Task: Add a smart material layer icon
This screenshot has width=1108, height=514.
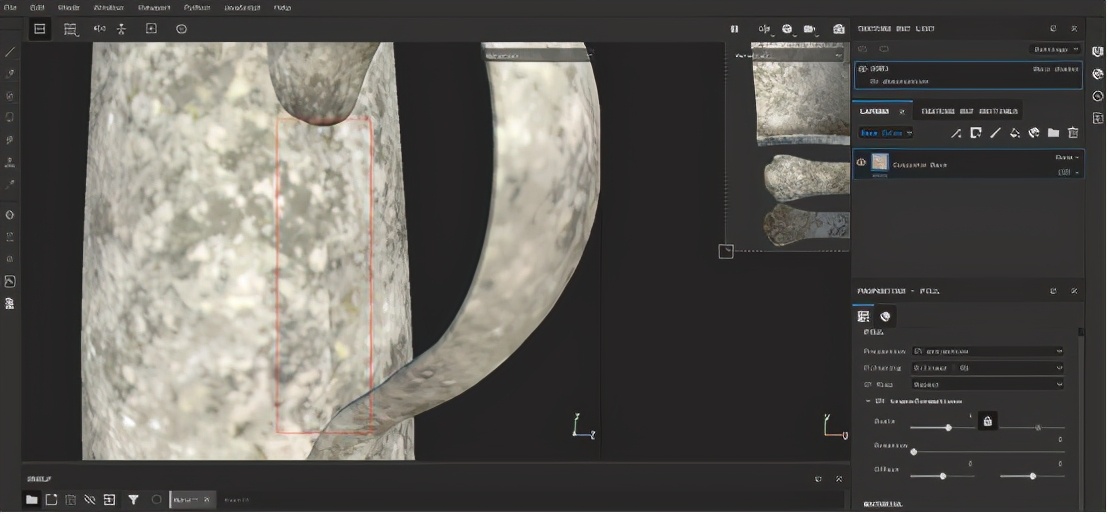Action: [1034, 133]
